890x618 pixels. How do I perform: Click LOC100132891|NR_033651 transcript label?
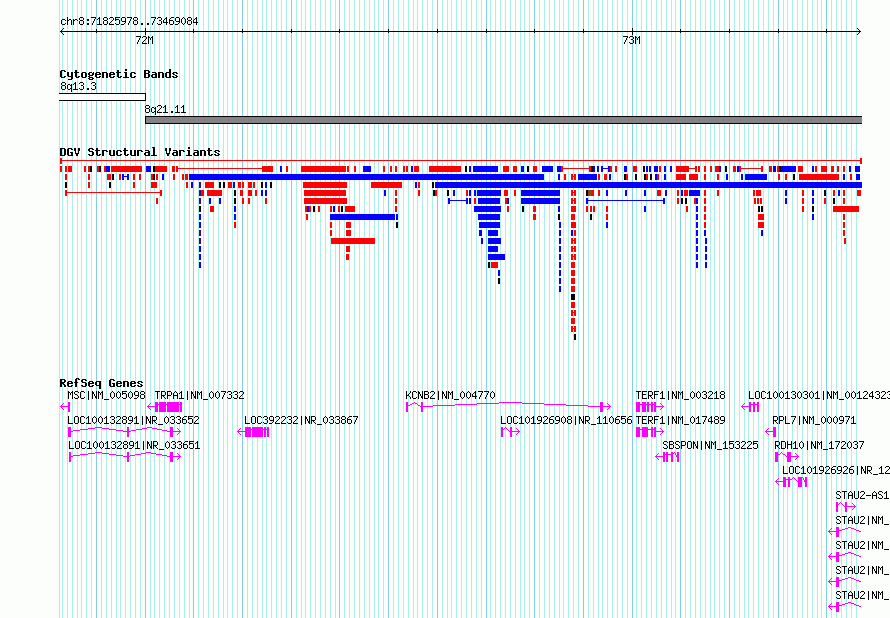point(134,445)
